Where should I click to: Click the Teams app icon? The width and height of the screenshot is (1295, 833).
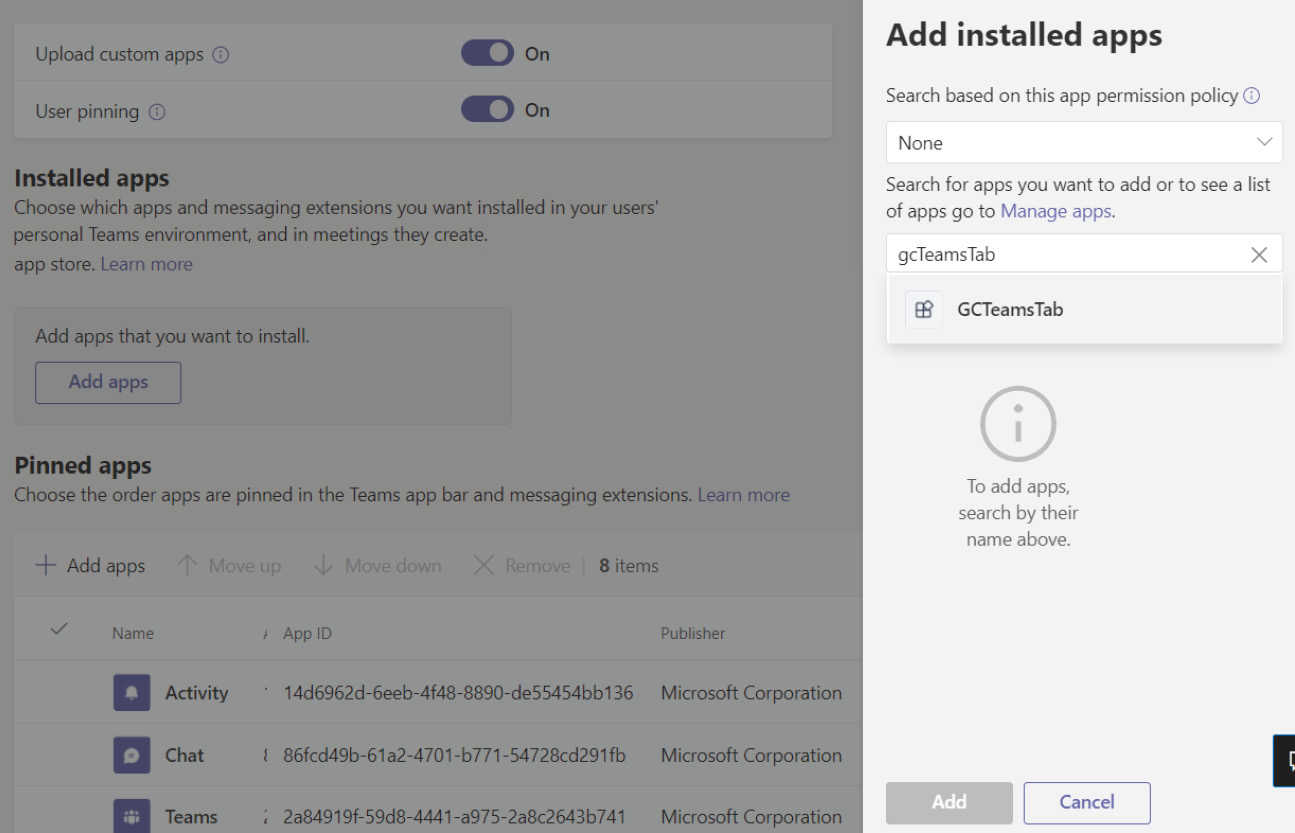tap(132, 816)
